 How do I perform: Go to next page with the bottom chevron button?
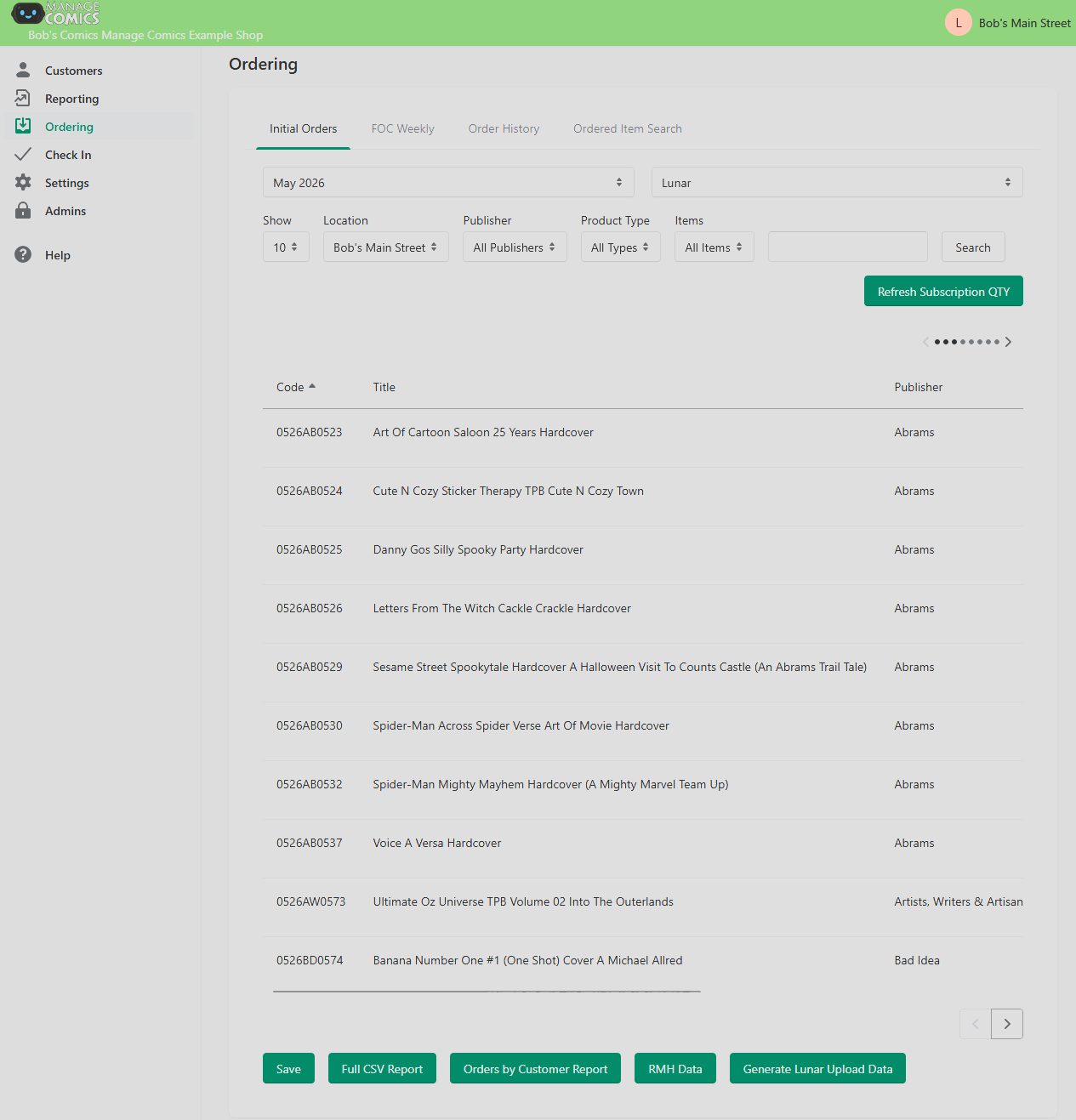pyautogui.click(x=1007, y=1024)
